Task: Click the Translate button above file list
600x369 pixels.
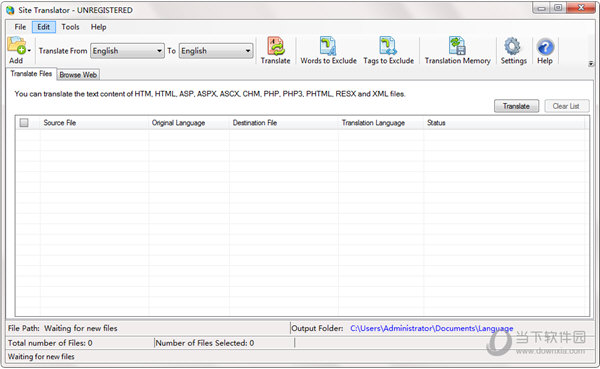Action: [x=516, y=106]
